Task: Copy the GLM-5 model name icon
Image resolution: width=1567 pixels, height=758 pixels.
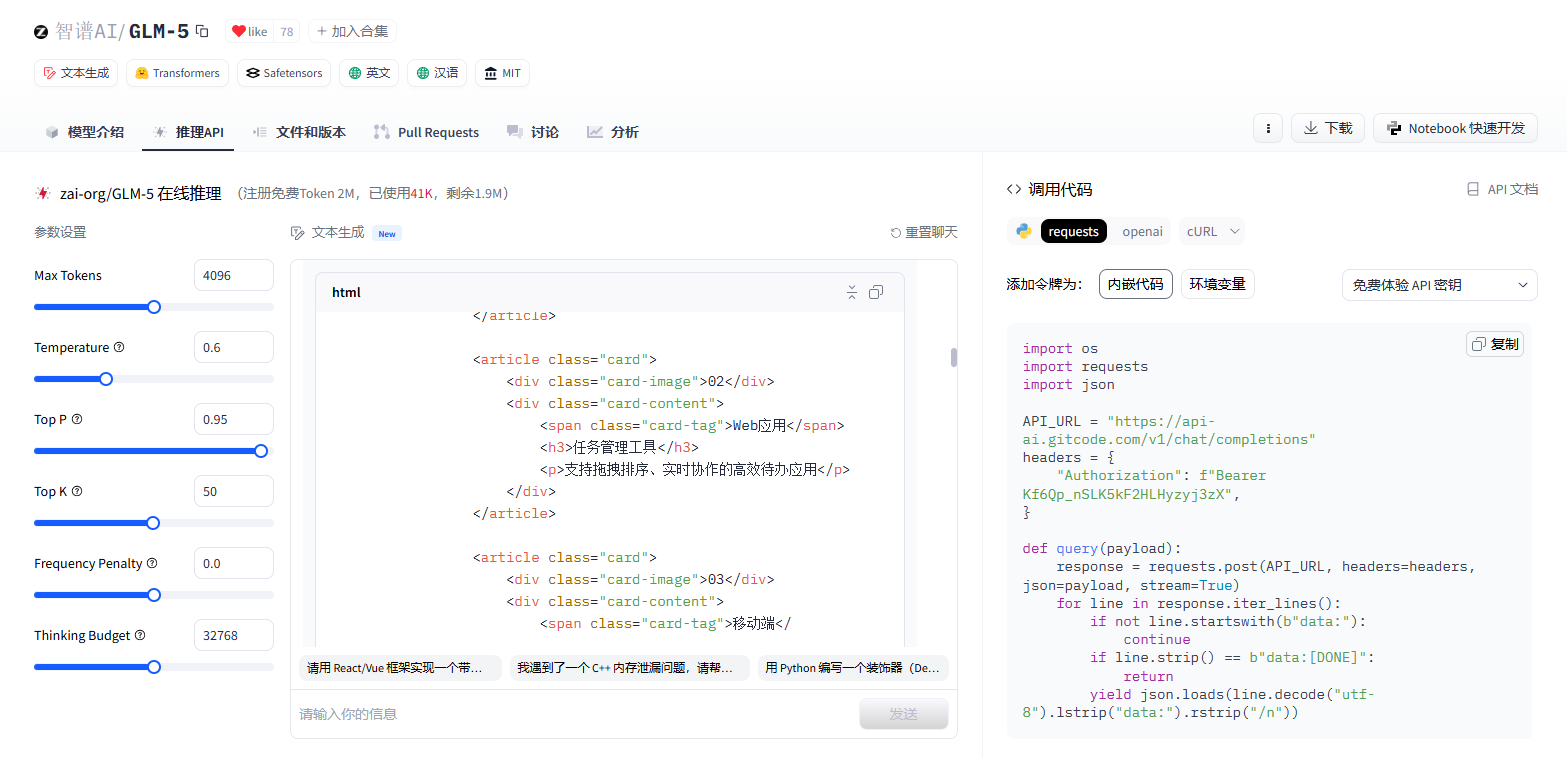Action: pos(202,31)
